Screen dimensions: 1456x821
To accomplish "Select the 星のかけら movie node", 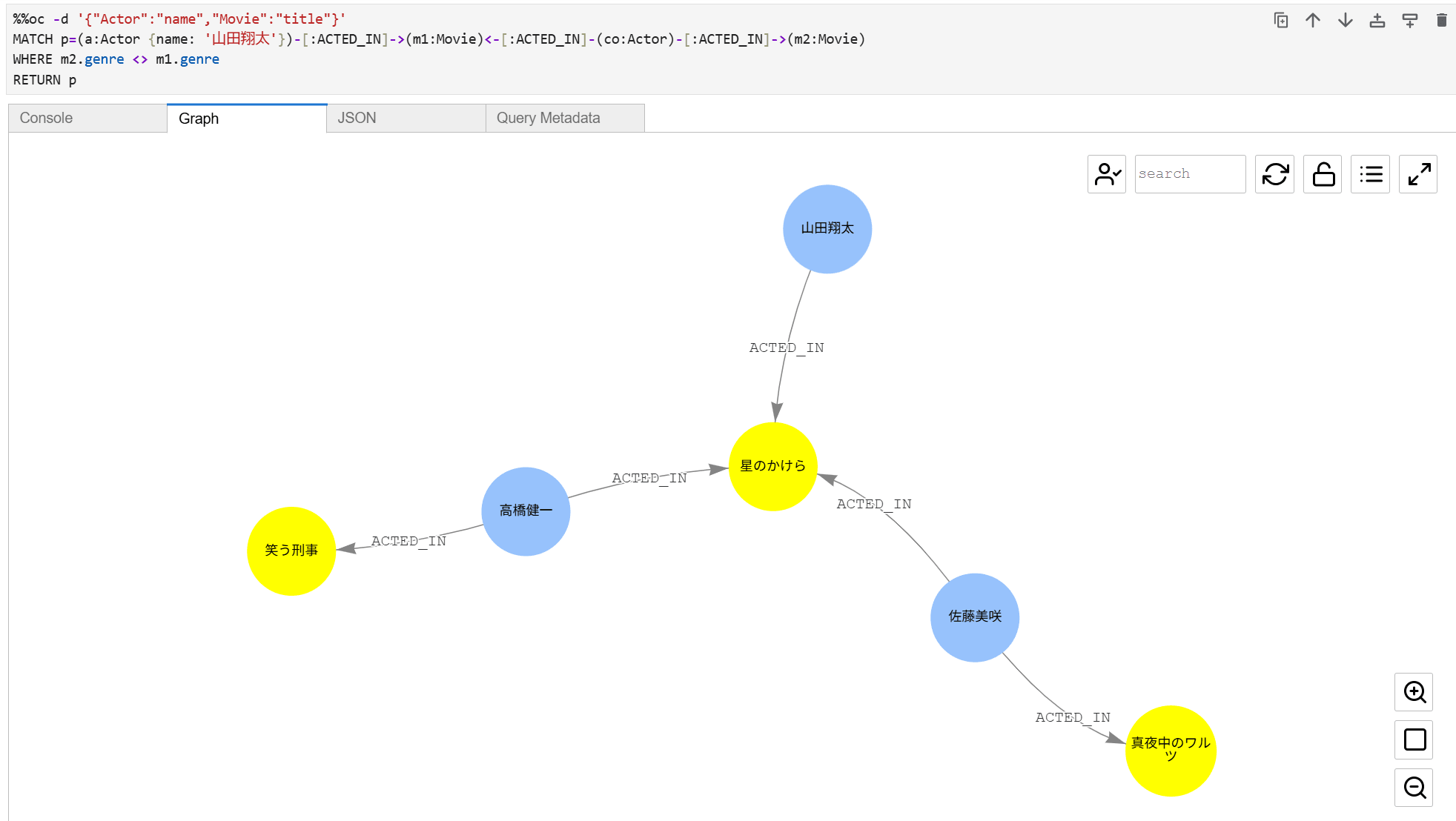I will [773, 466].
